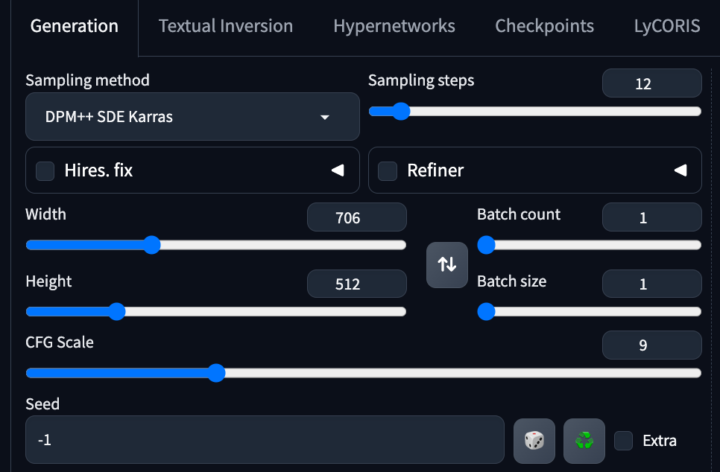This screenshot has height=472, width=720.
Task: Click the CFG Scale slider track
Action: coord(400,373)
